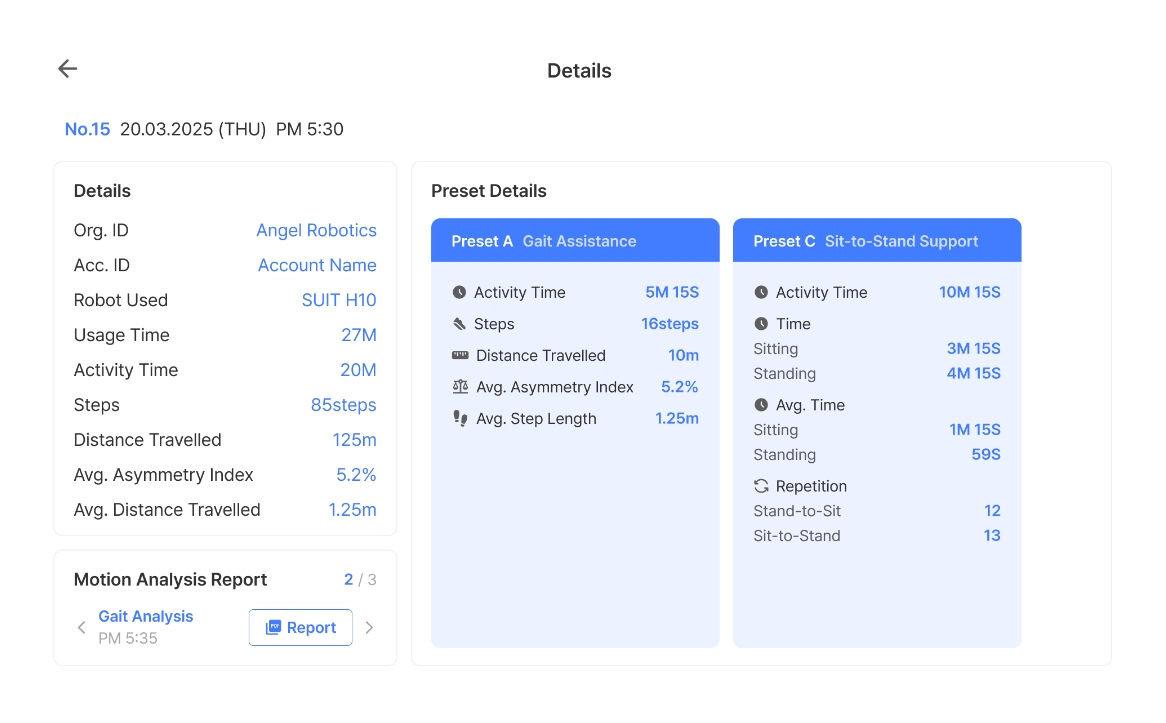Click the 2 / 3 report page indicator
1166x723 pixels.
pyautogui.click(x=360, y=580)
